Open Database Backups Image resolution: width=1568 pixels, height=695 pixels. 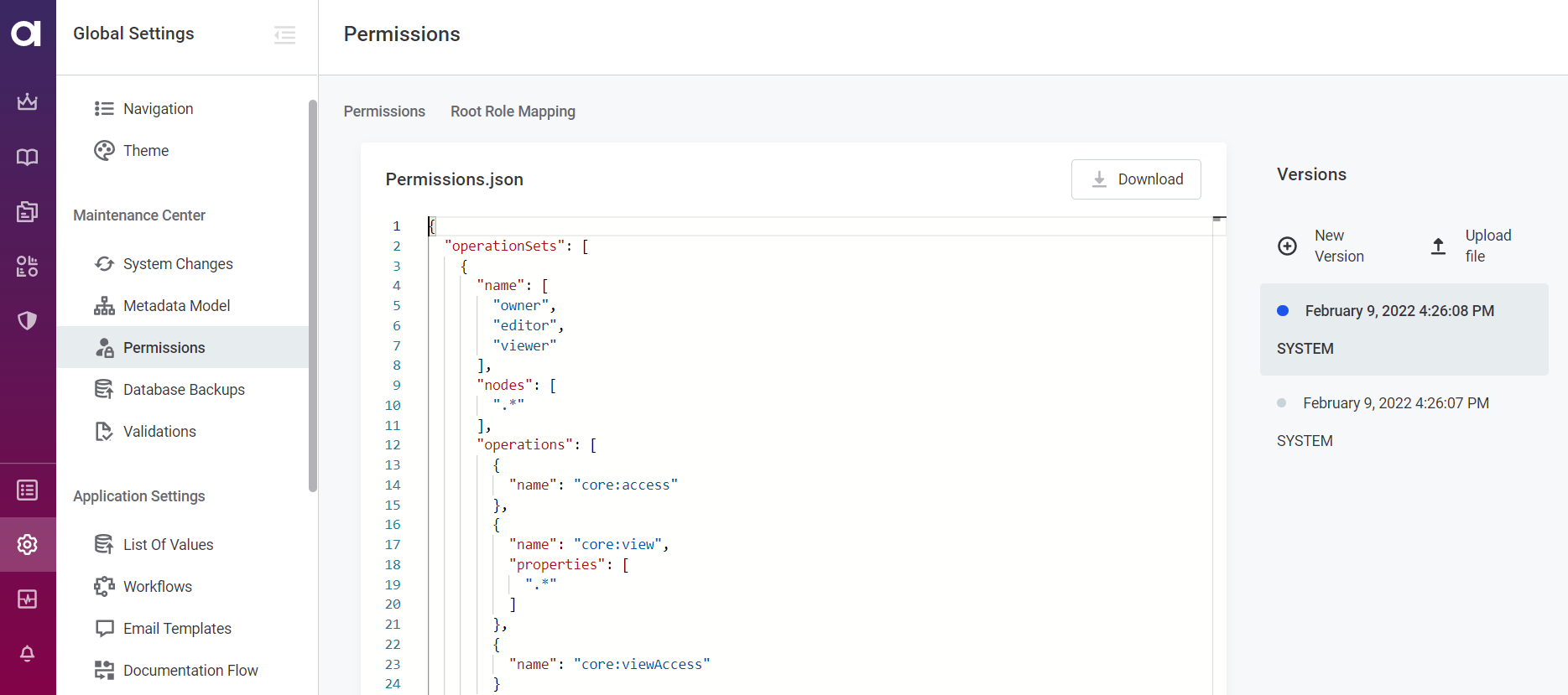184,390
